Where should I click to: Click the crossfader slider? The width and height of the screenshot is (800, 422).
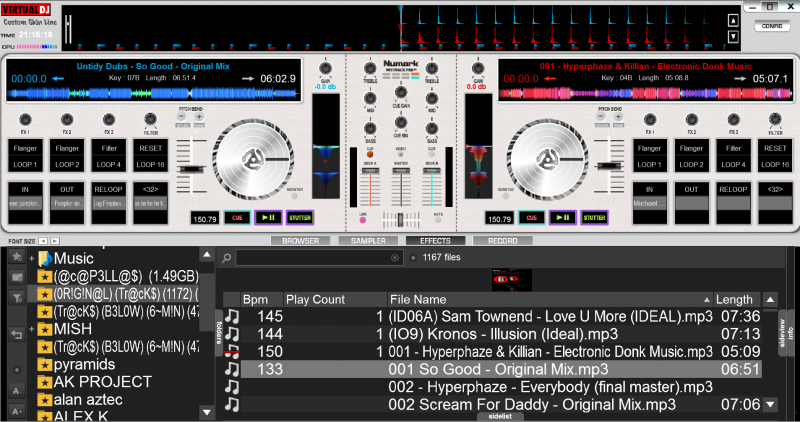click(401, 220)
